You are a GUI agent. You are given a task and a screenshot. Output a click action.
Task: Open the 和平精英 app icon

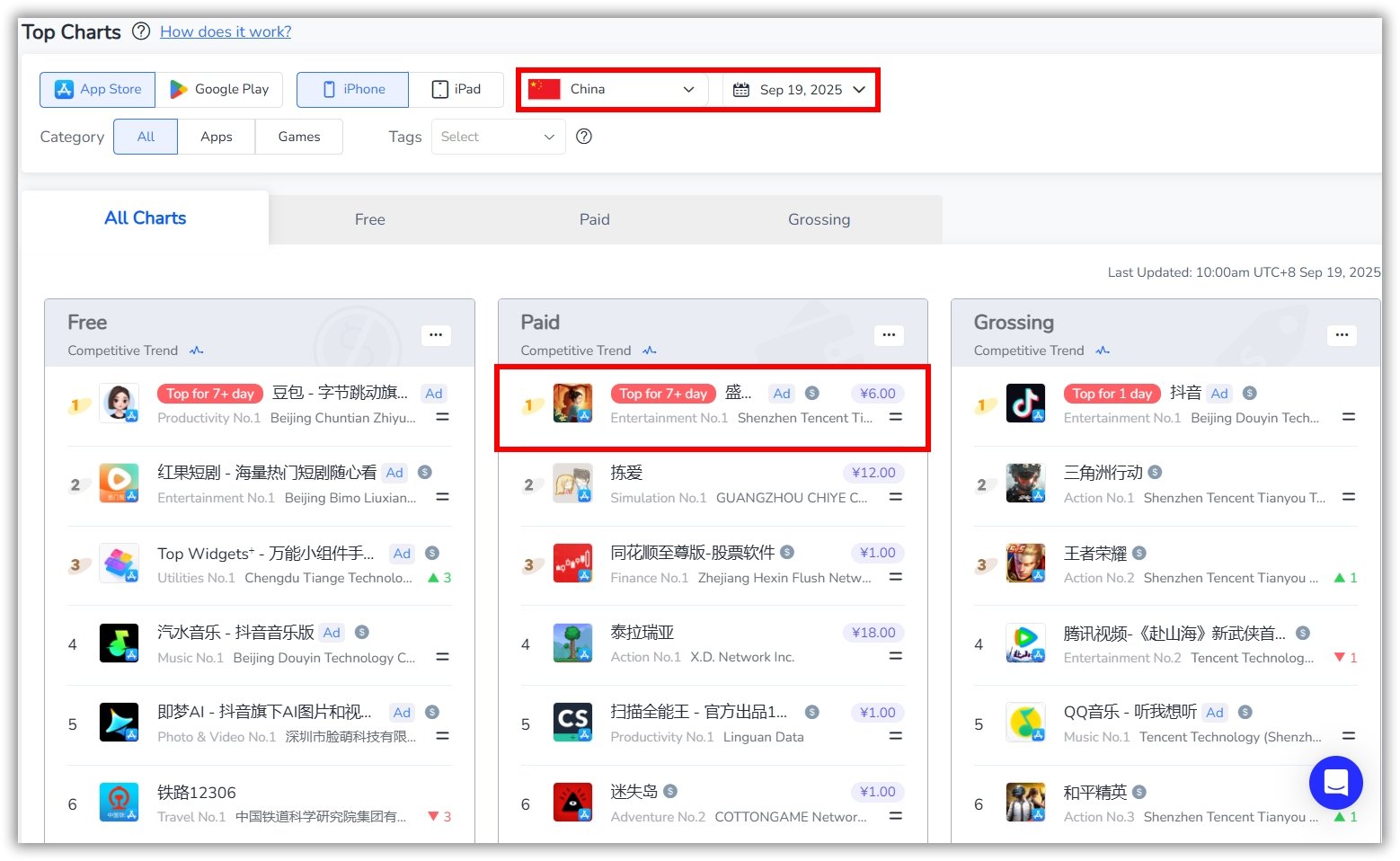(1025, 803)
